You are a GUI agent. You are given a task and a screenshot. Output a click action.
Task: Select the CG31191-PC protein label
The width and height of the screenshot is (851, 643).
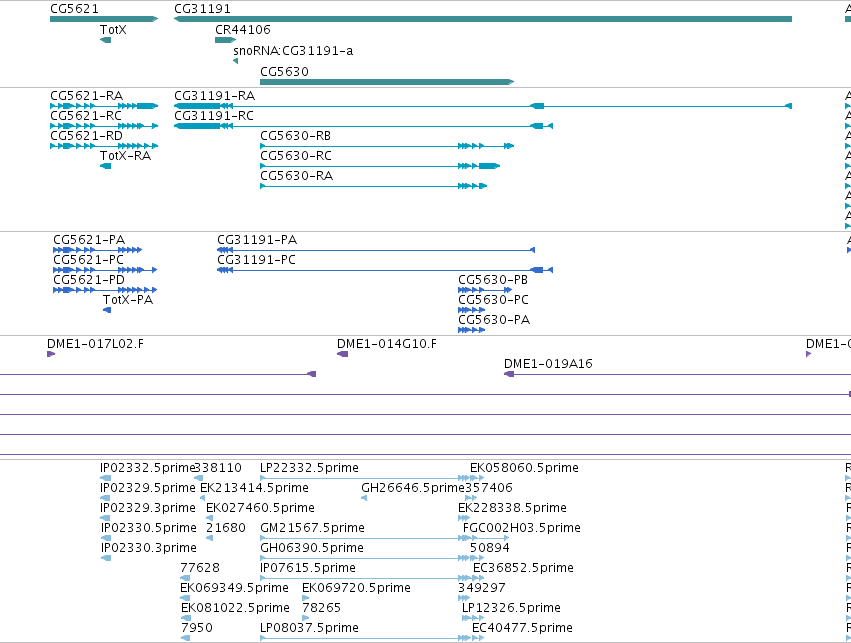pos(256,260)
